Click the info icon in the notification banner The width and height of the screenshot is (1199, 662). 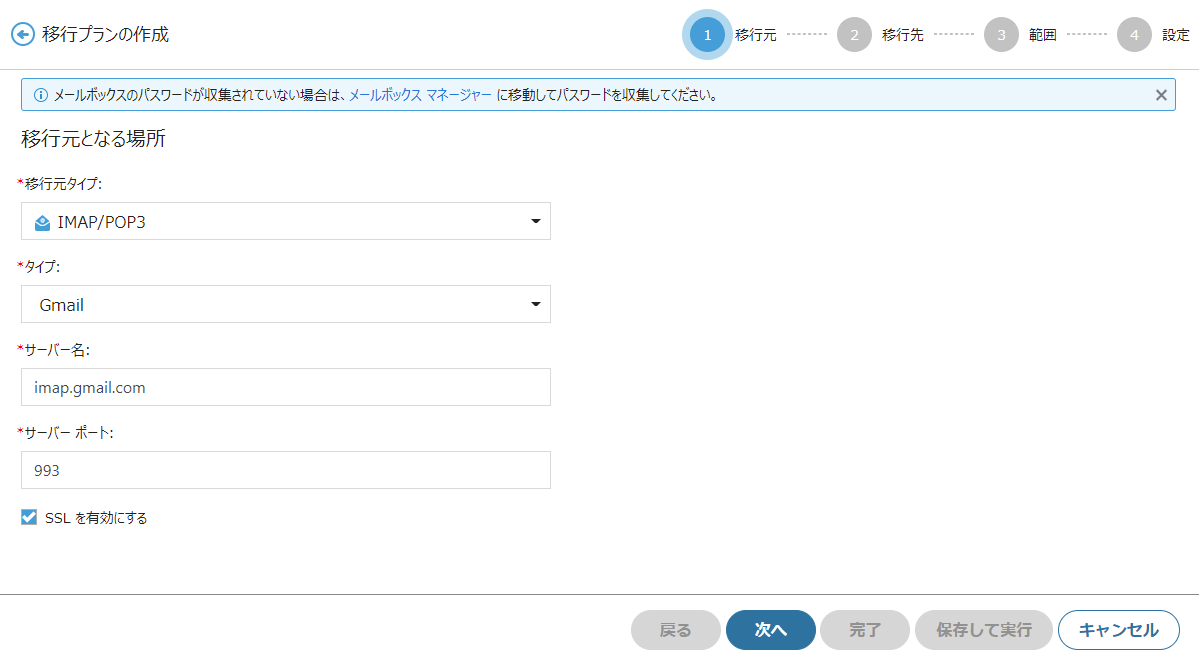tap(41, 96)
